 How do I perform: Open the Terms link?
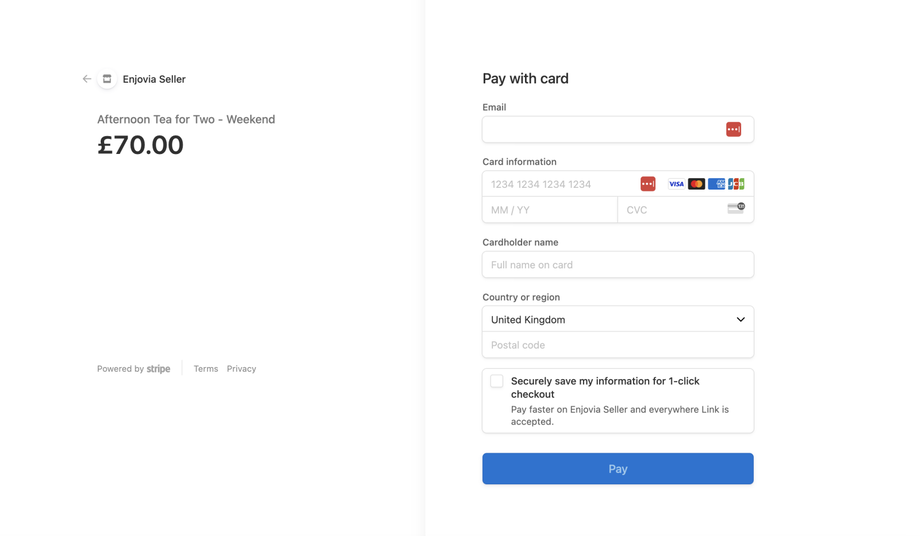206,369
